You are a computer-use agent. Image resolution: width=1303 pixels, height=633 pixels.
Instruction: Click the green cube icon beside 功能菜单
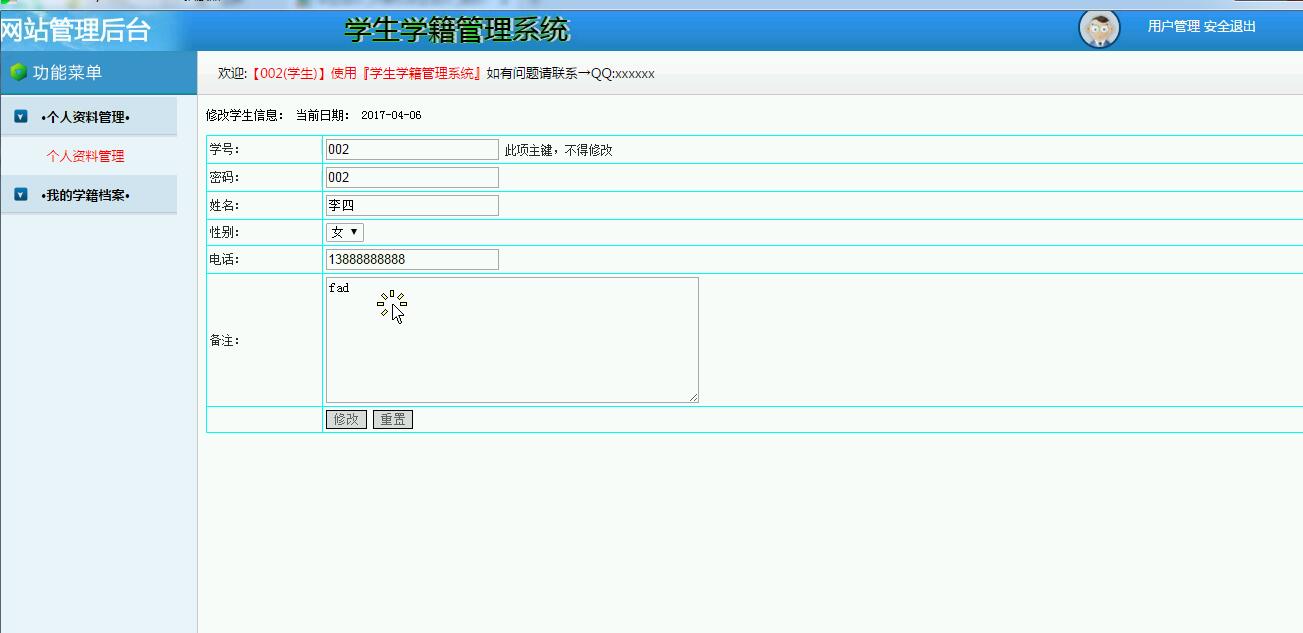pos(18,73)
